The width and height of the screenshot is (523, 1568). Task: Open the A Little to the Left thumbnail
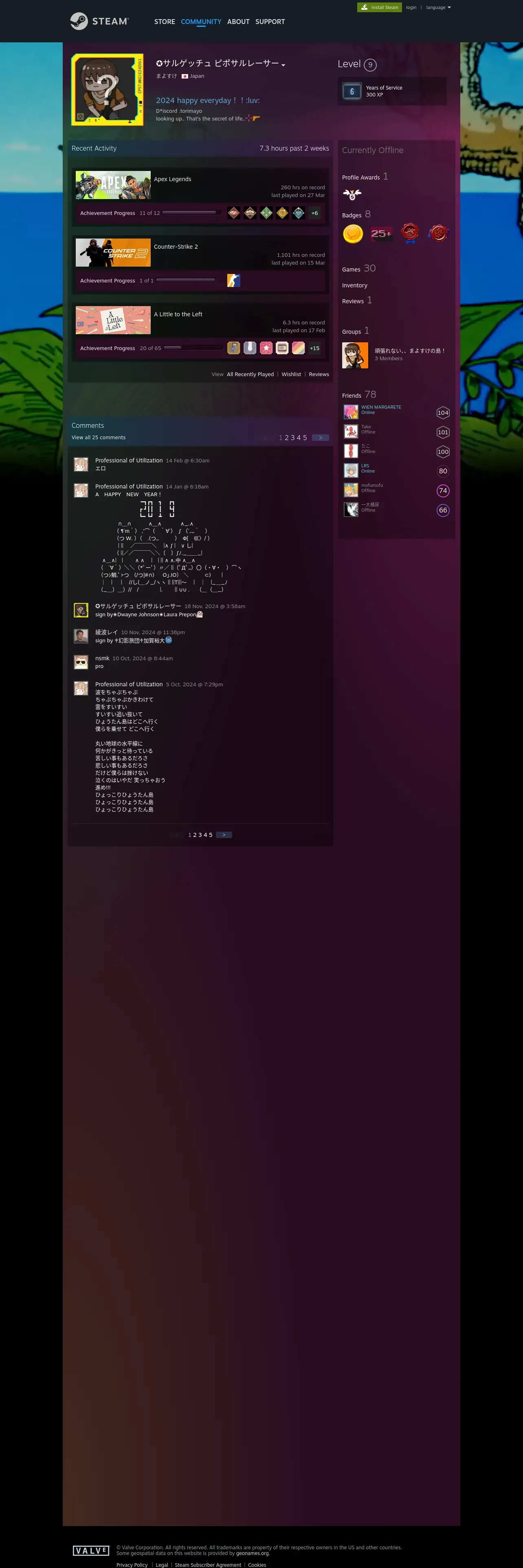[113, 320]
